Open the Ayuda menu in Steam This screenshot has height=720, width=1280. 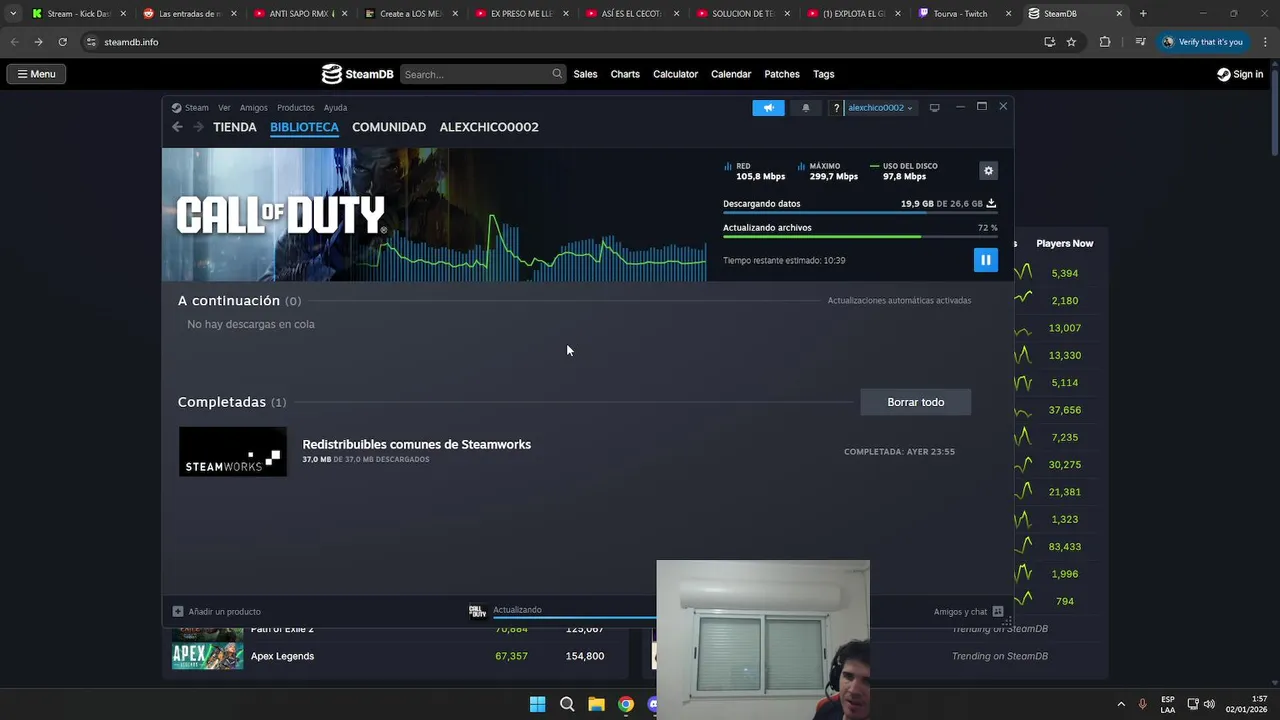click(335, 108)
